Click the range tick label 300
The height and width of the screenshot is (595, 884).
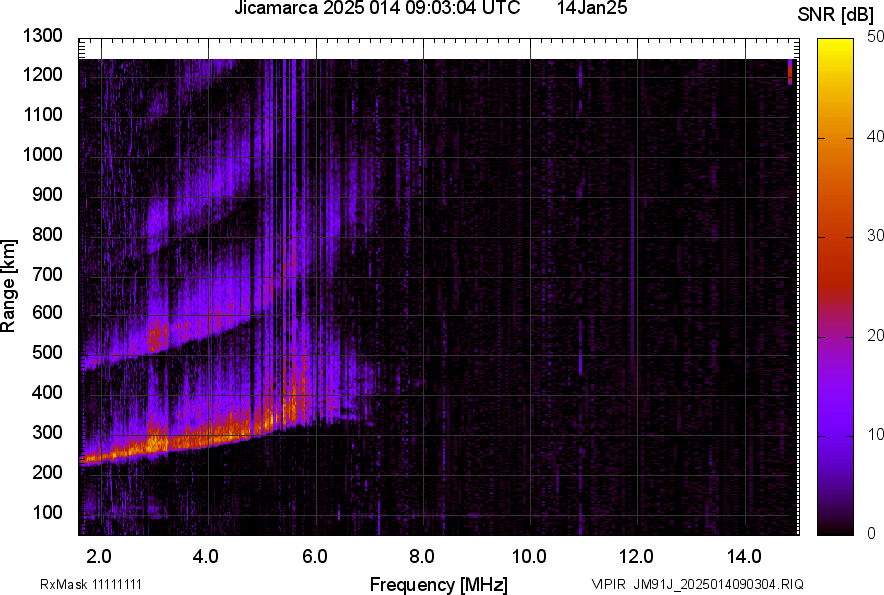click(x=47, y=432)
